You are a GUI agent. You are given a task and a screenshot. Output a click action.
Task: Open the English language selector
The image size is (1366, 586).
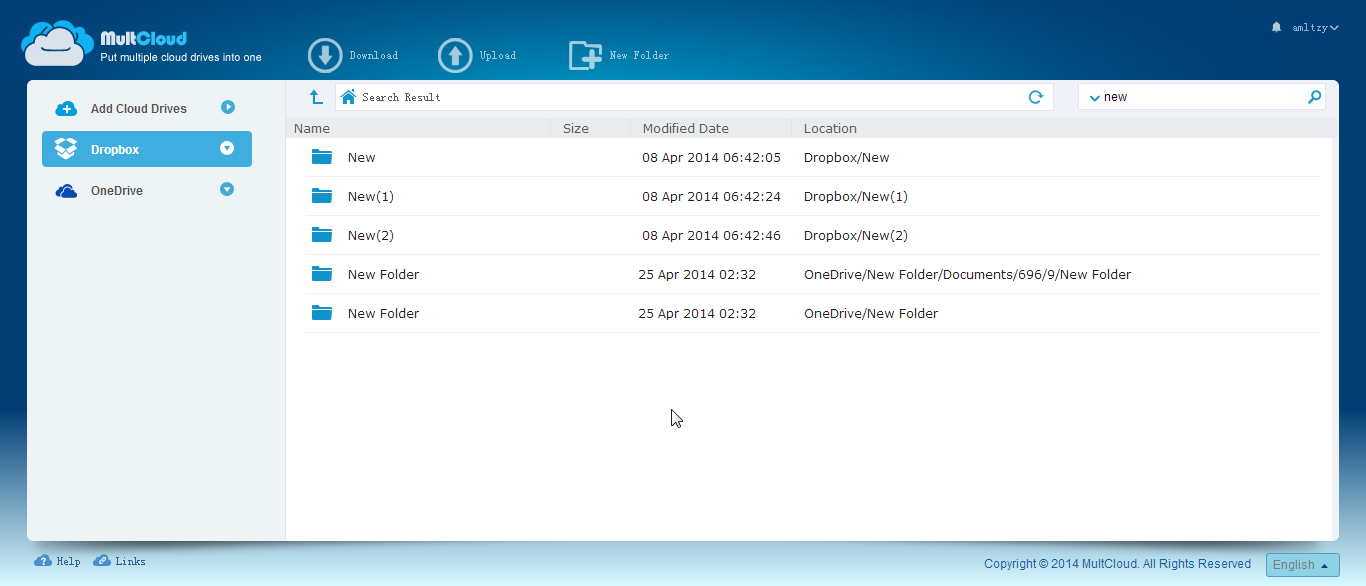[x=1301, y=565]
